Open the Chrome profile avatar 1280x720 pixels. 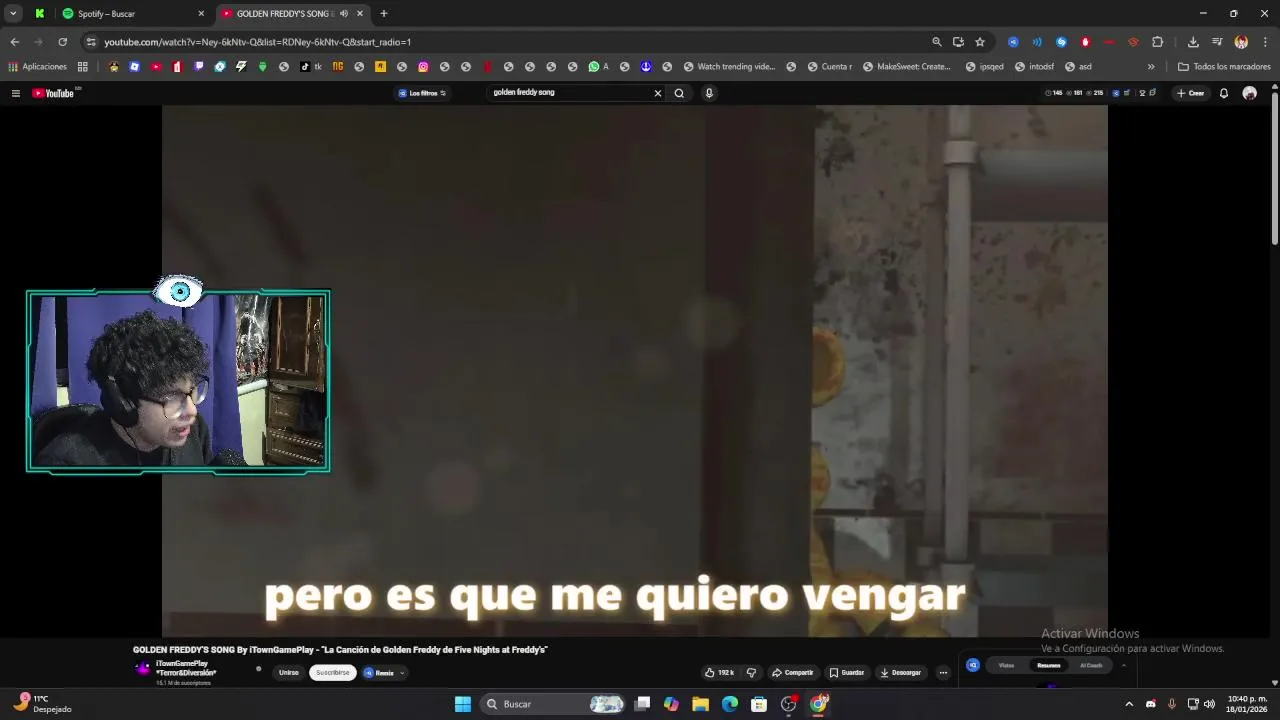[1241, 42]
